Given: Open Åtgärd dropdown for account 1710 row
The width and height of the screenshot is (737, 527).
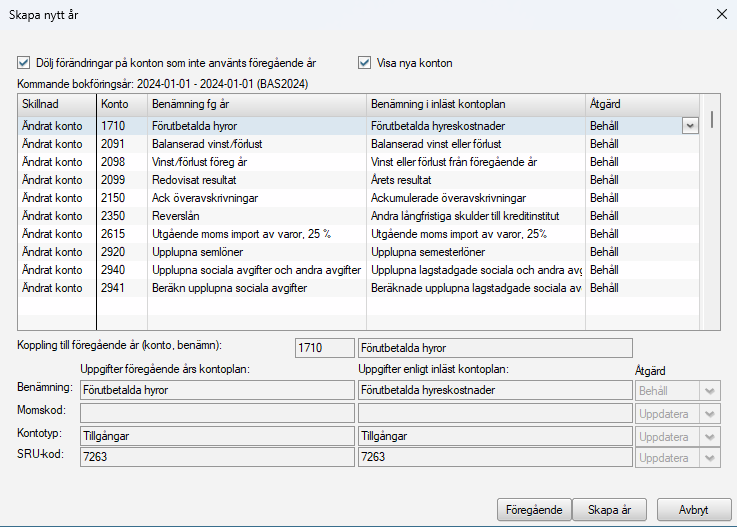Looking at the screenshot, I should point(689,126).
